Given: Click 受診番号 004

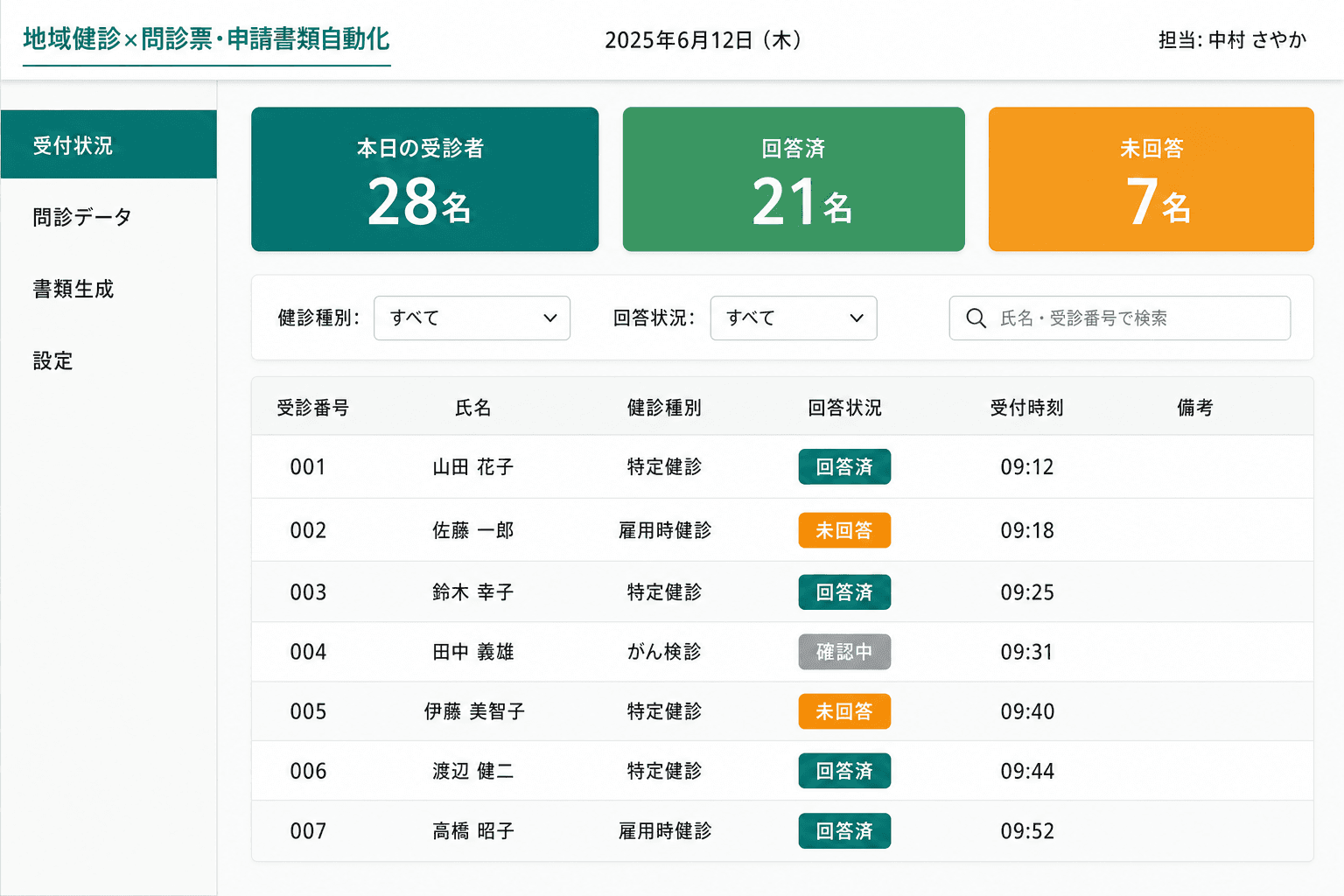Looking at the screenshot, I should [308, 652].
